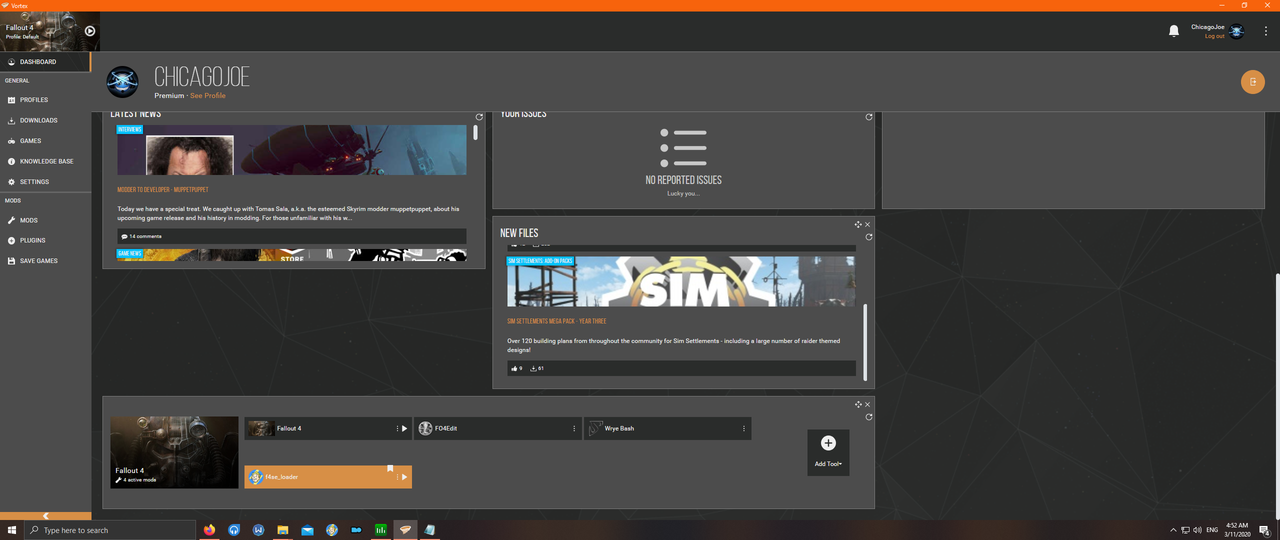Click the volume icon in the system tray

tap(1197, 530)
